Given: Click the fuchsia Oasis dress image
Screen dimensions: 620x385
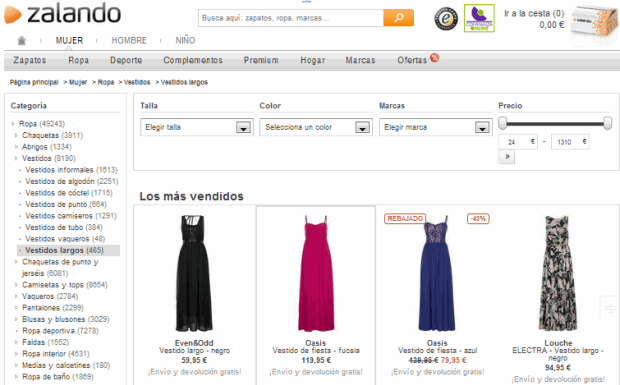Looking at the screenshot, I should (316, 273).
